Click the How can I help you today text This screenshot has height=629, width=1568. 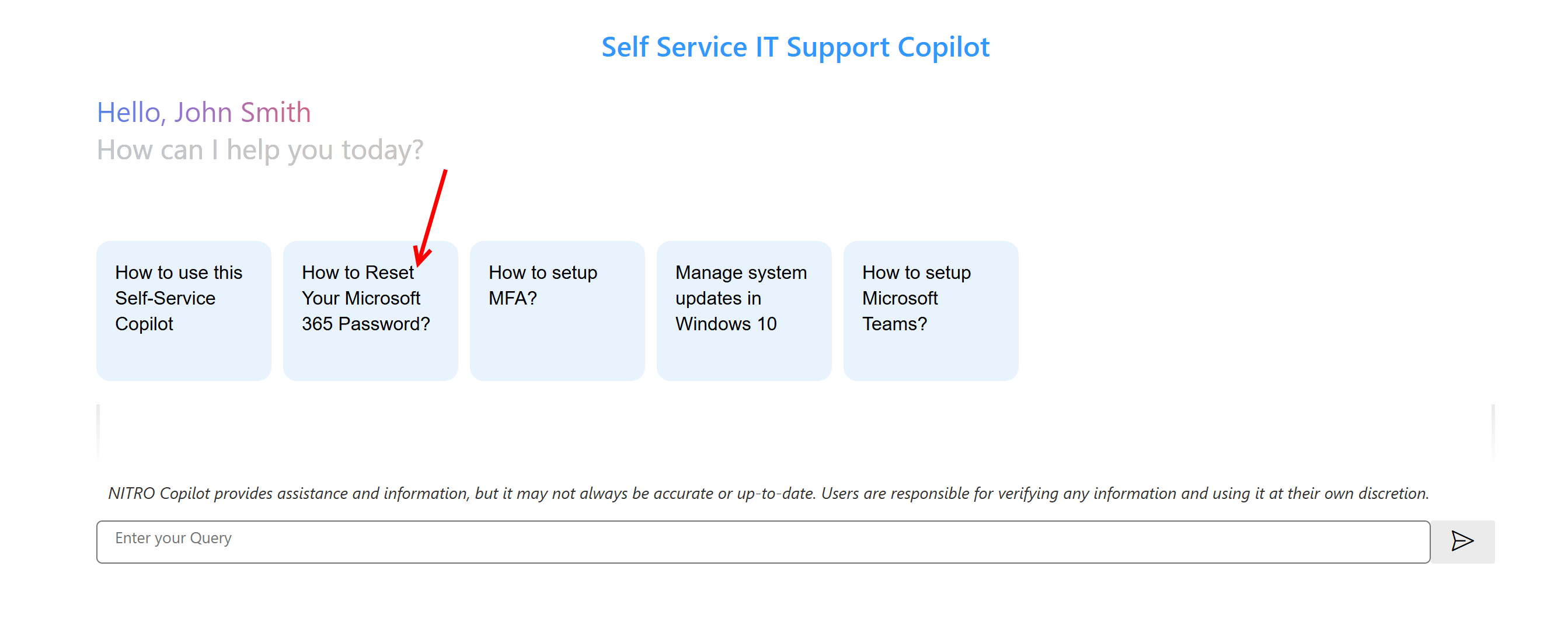(260, 149)
